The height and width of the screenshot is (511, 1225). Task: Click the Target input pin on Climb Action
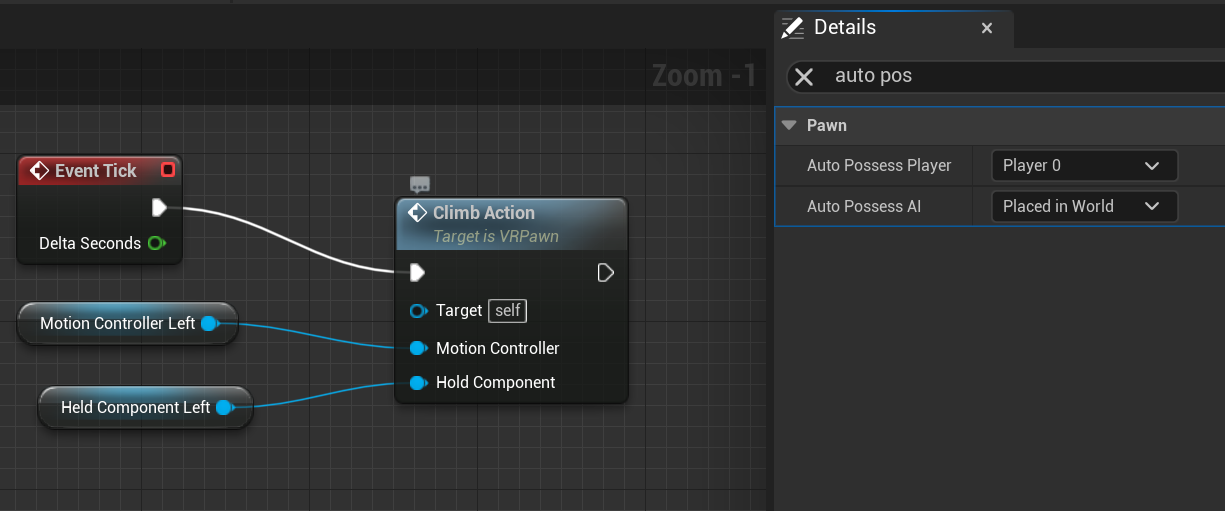click(418, 311)
